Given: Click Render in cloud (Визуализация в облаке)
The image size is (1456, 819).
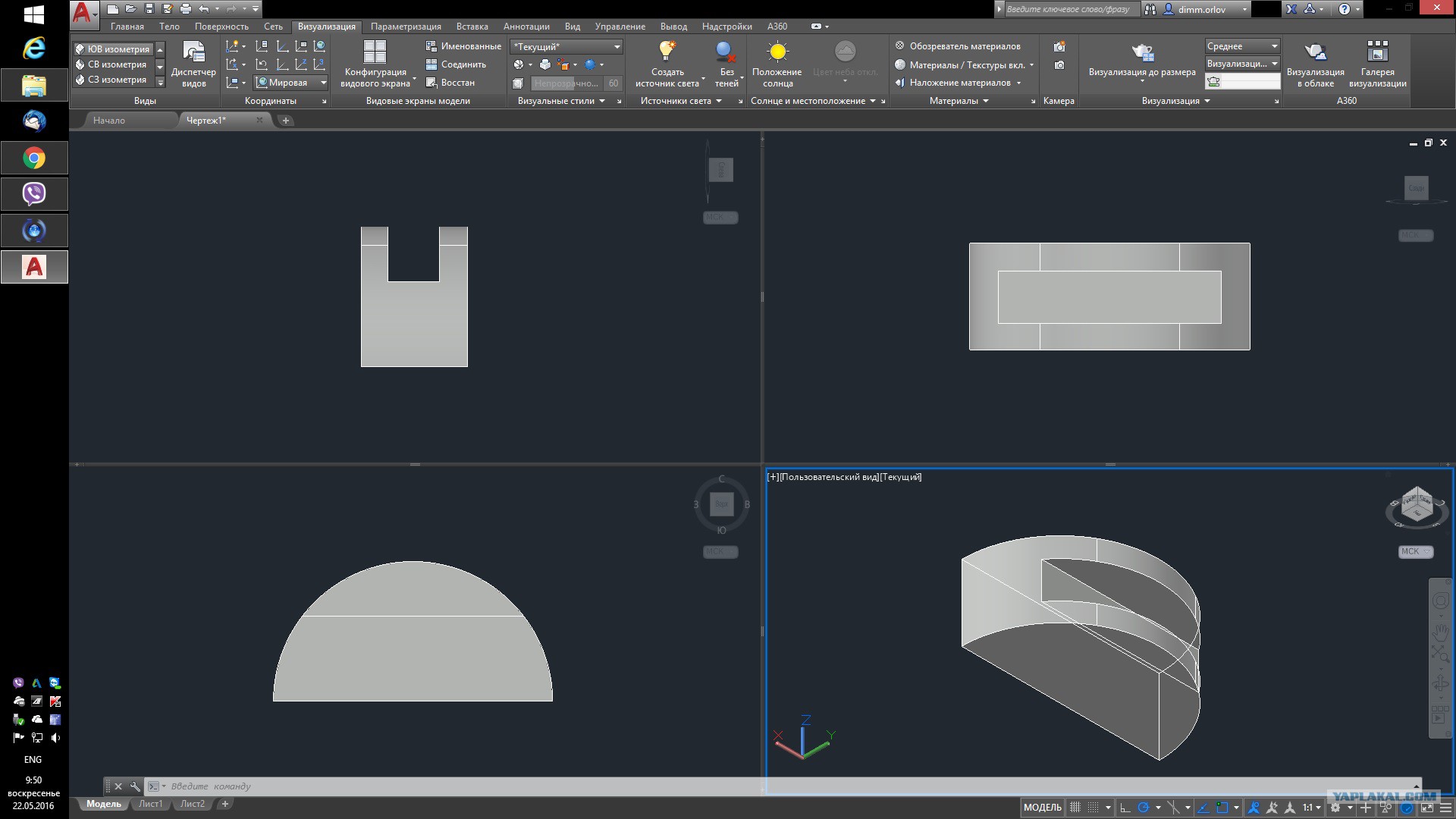Looking at the screenshot, I should coord(1315,64).
